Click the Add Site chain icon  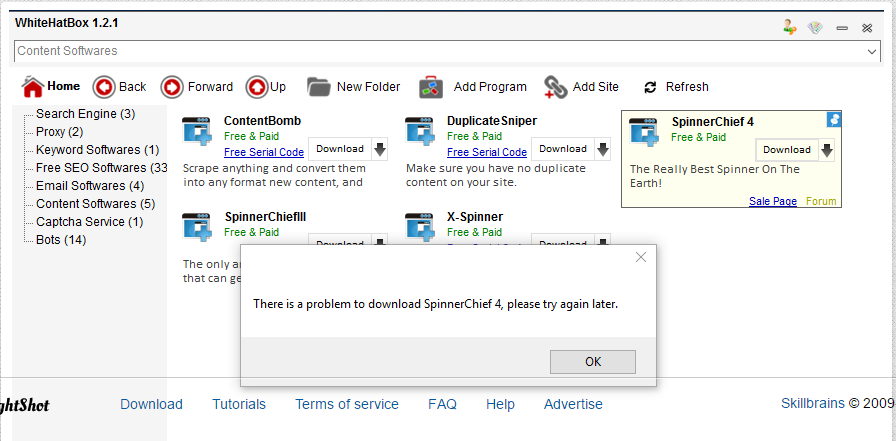pyautogui.click(x=555, y=87)
